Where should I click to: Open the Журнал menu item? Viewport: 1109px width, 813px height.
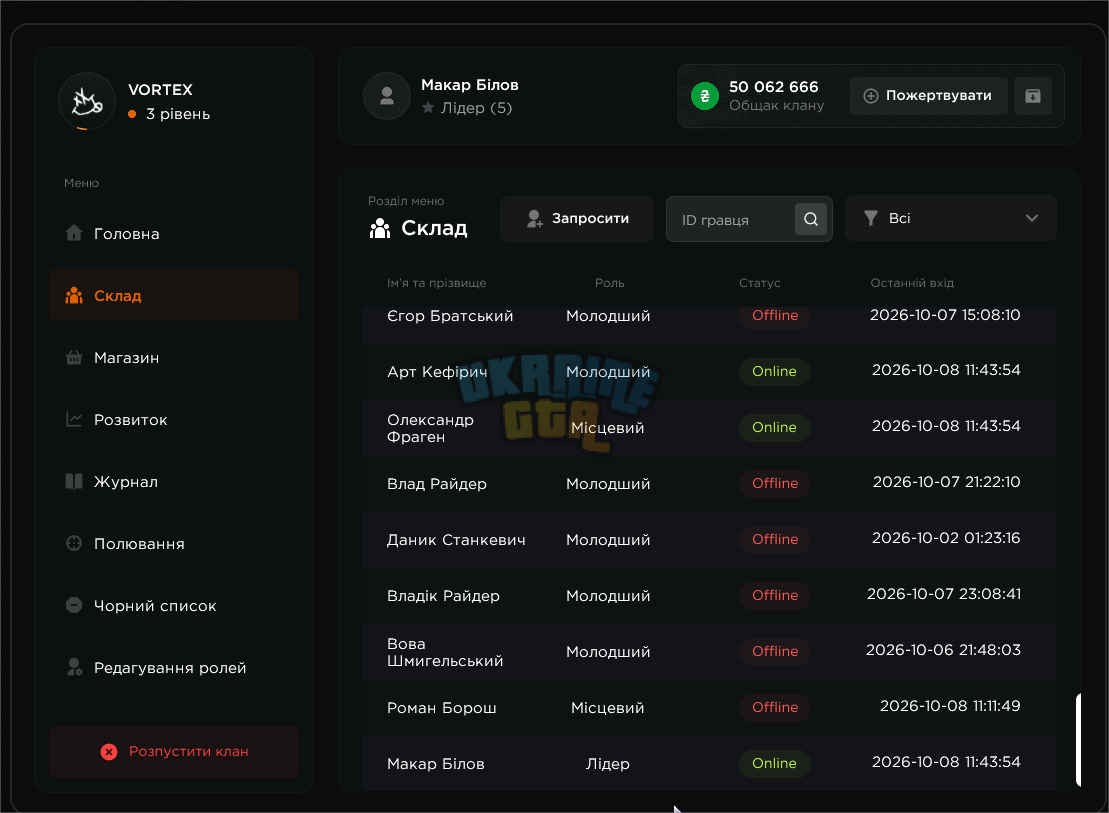[174, 482]
